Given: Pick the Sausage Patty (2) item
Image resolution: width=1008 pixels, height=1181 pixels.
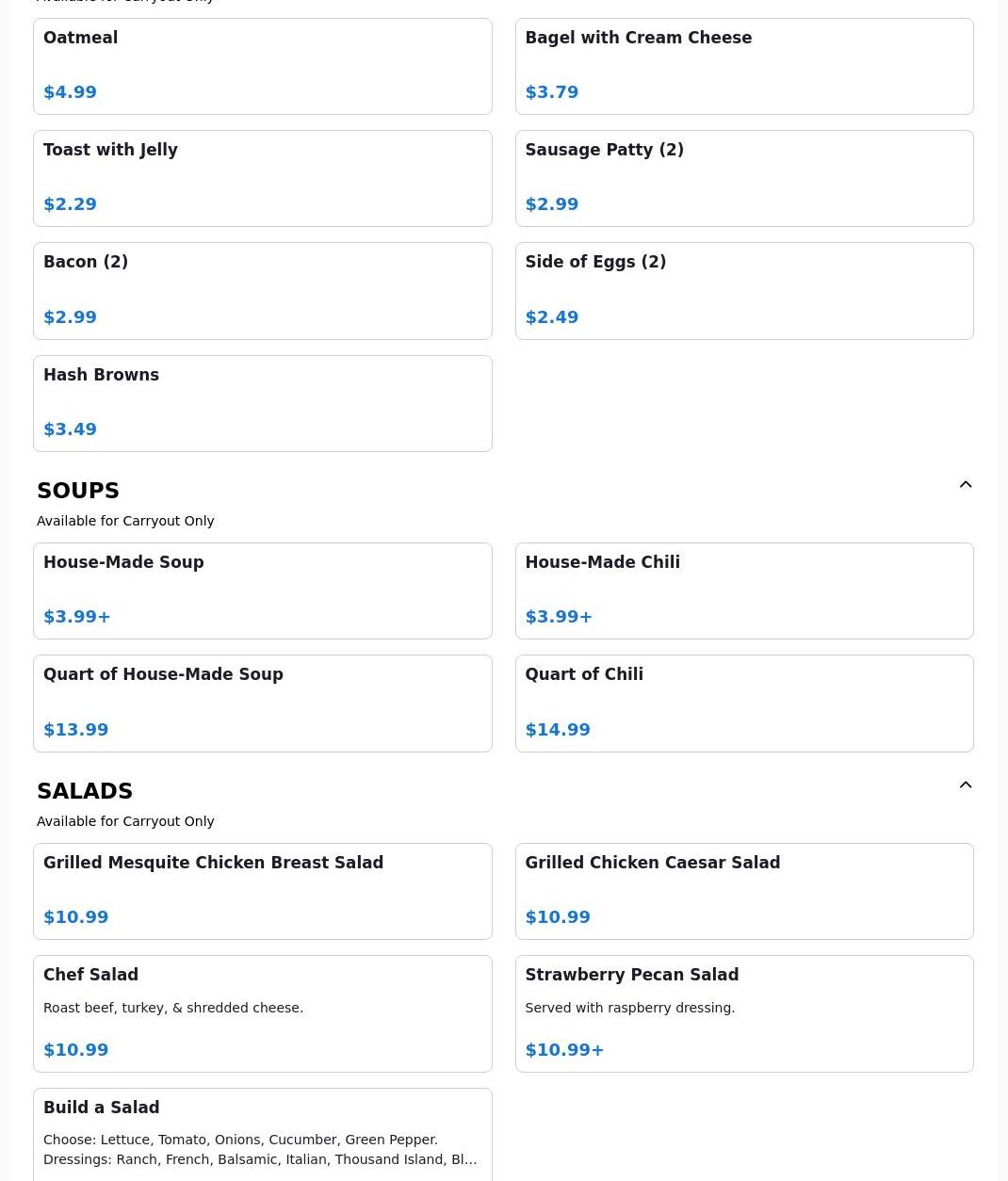Looking at the screenshot, I should pos(743,178).
